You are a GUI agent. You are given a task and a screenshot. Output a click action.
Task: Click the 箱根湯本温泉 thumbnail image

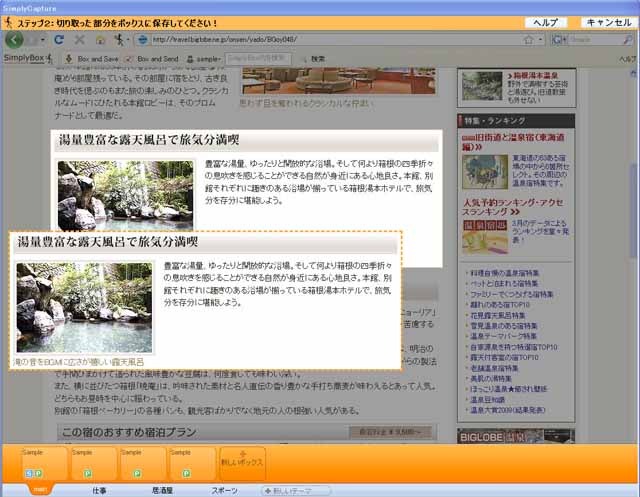(x=482, y=86)
